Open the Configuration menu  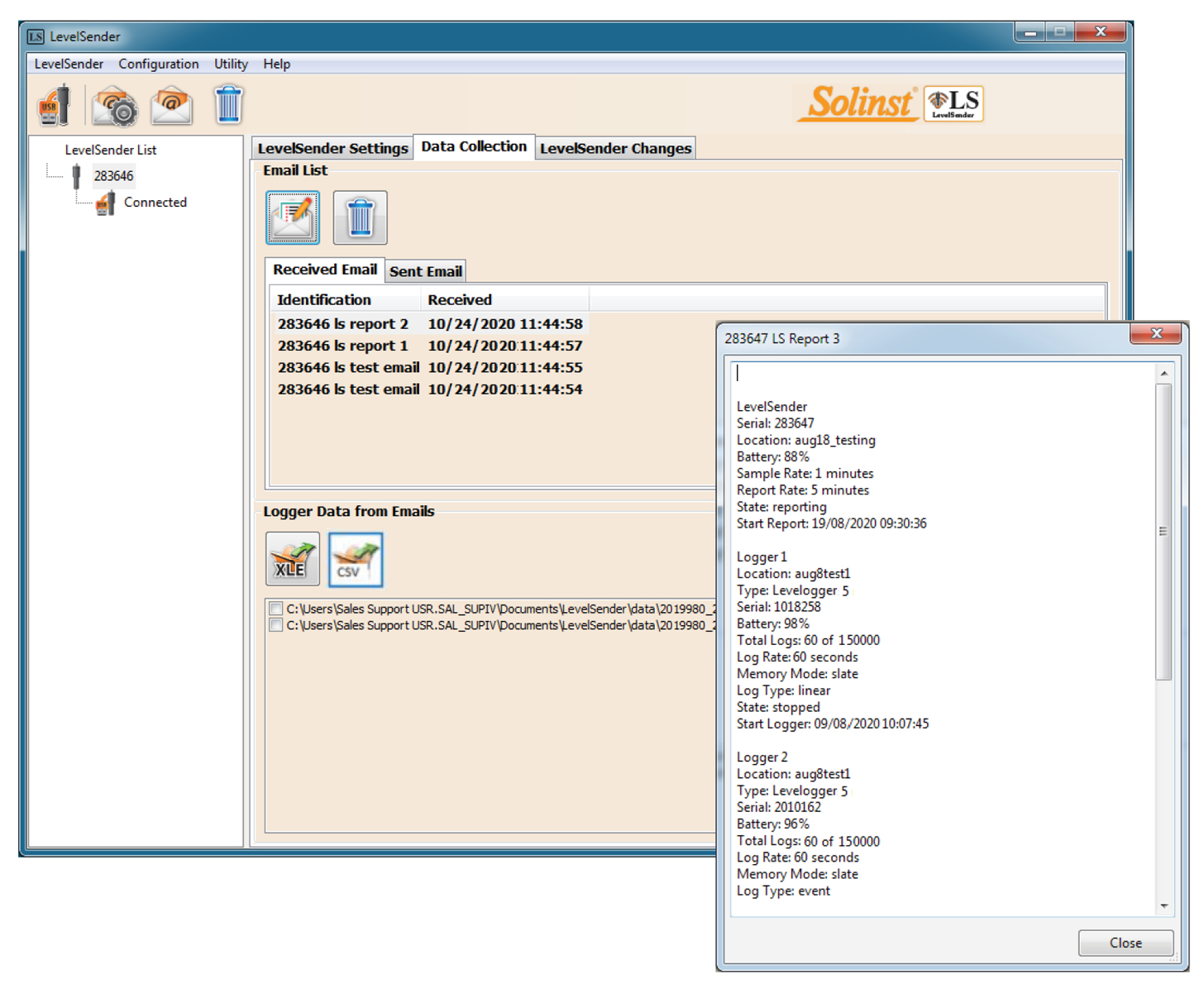(x=158, y=64)
